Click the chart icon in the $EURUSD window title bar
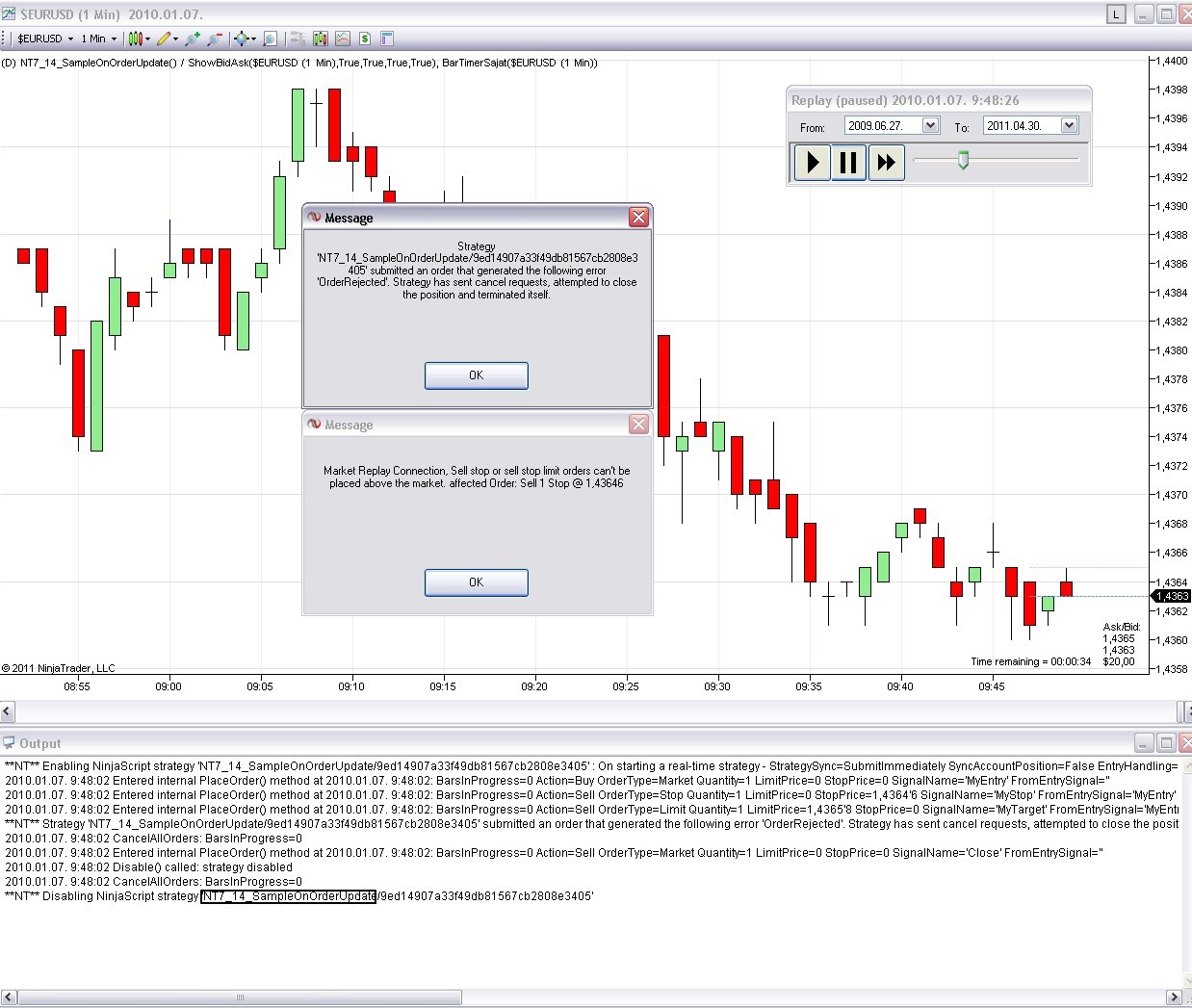Image resolution: width=1192 pixels, height=1008 pixels. [9, 13]
